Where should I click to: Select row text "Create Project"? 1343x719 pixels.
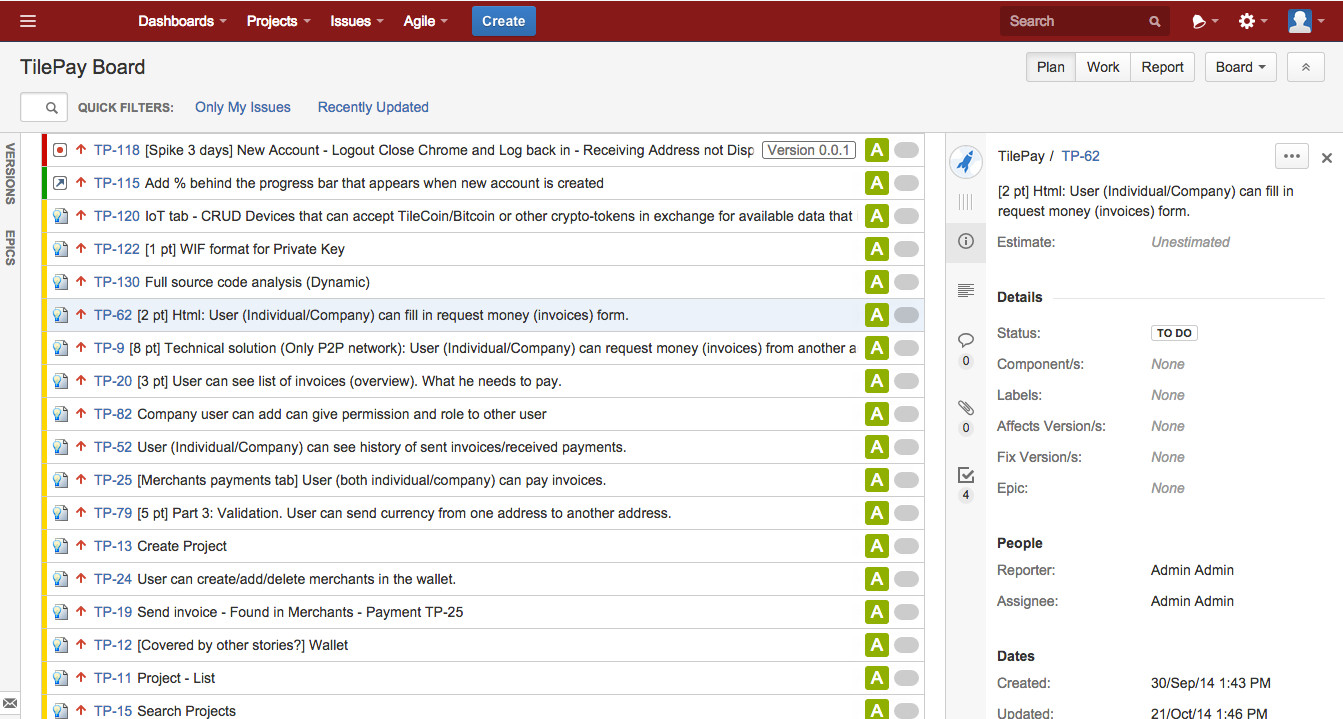(x=182, y=546)
